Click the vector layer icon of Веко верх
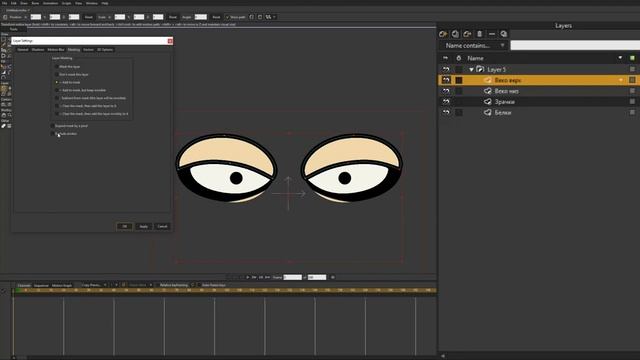The height and width of the screenshot is (360, 640). tap(488, 80)
